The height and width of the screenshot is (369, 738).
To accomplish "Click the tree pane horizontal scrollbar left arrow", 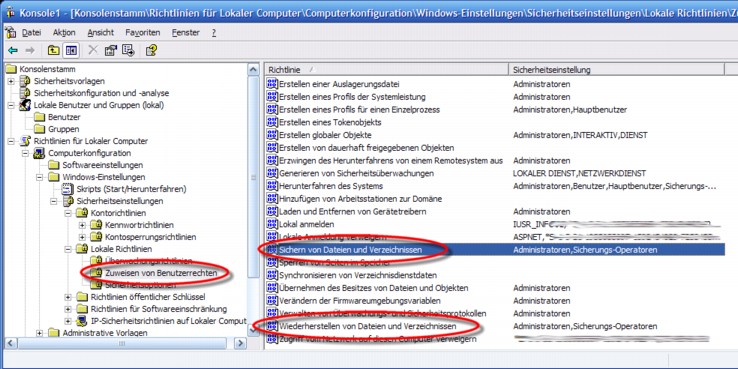I will click(x=10, y=343).
